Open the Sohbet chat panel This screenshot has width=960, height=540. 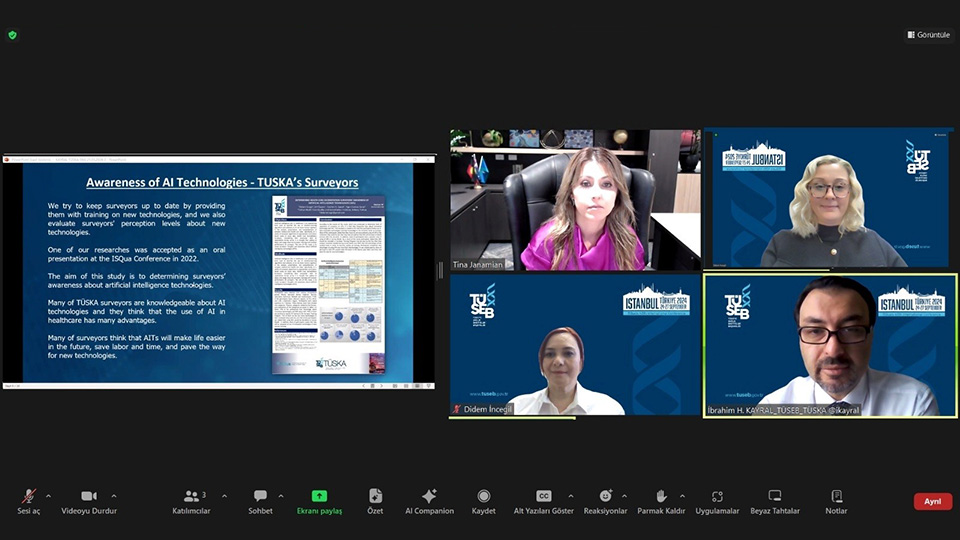point(260,501)
